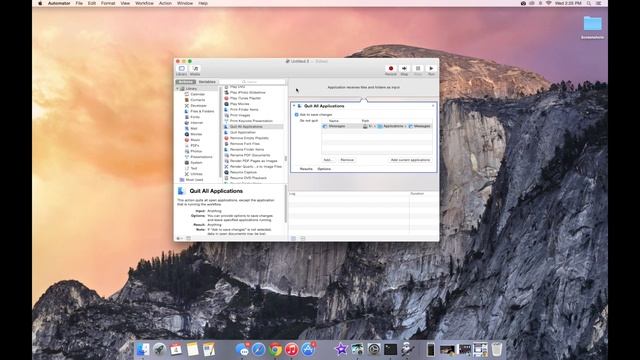Select Quit Application action
This screenshot has width=640, height=360.
tap(242, 133)
